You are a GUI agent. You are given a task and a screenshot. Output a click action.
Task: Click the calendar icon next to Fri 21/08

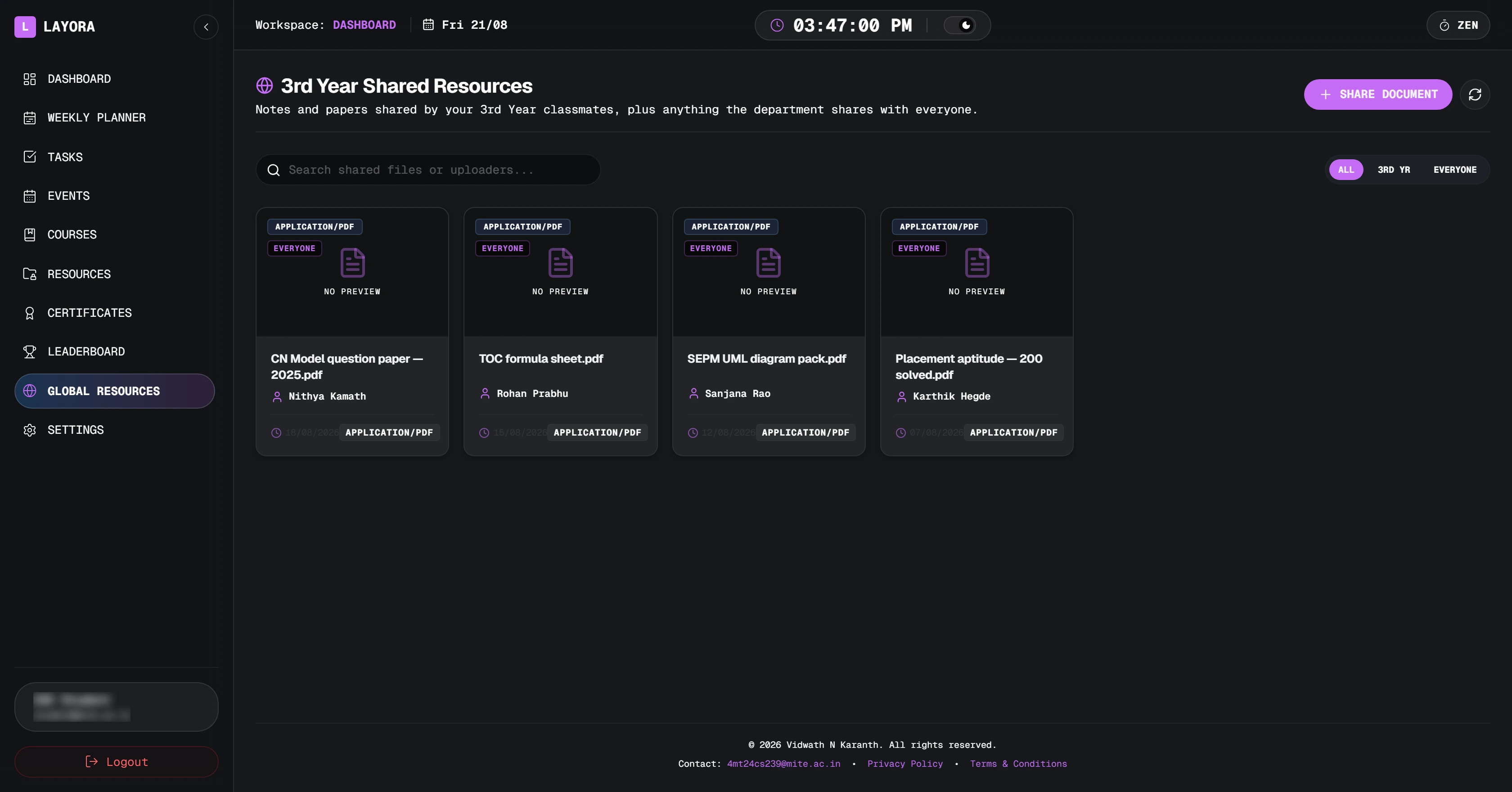[x=428, y=25]
